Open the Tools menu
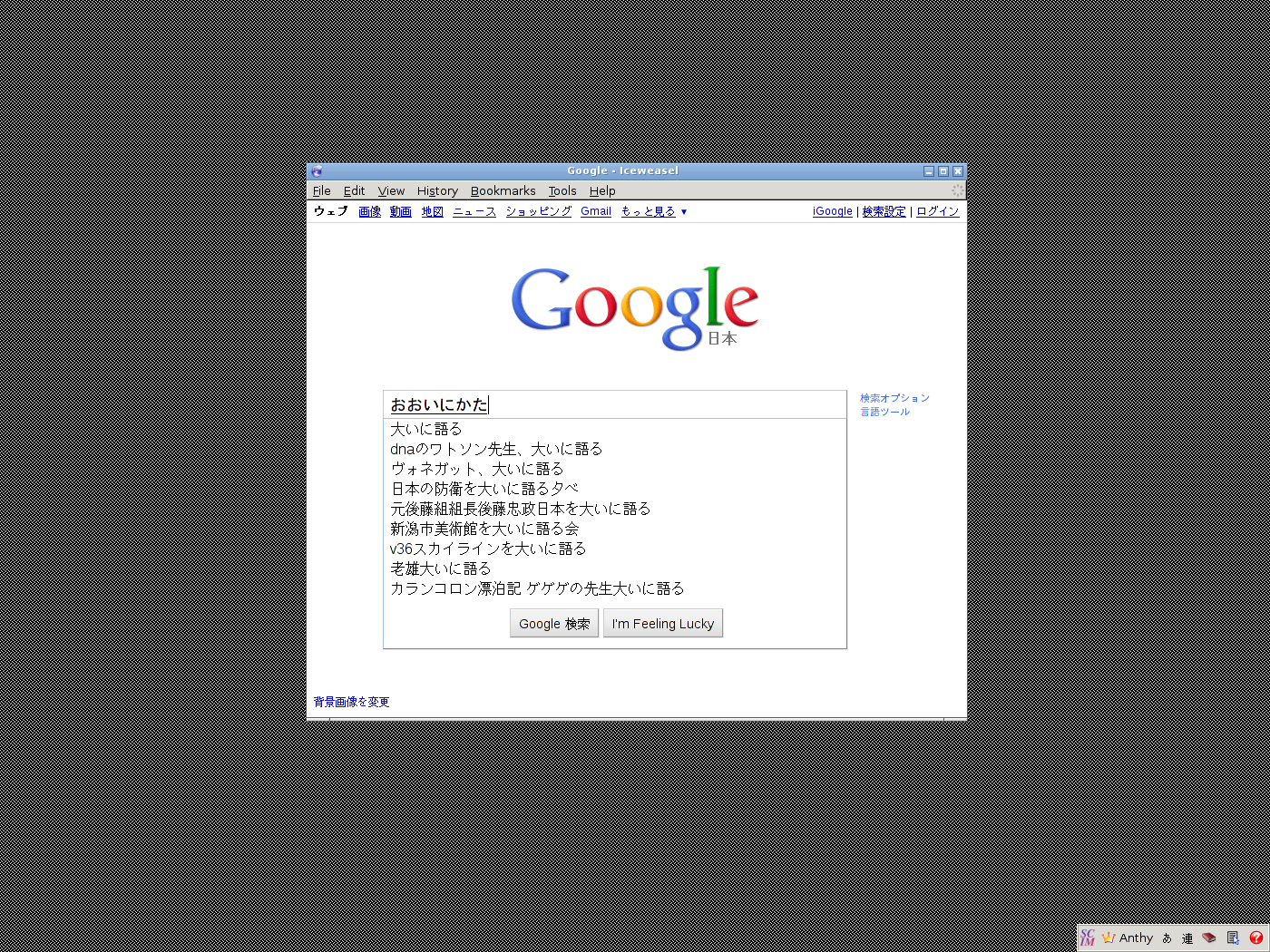This screenshot has width=1270, height=952. [562, 190]
